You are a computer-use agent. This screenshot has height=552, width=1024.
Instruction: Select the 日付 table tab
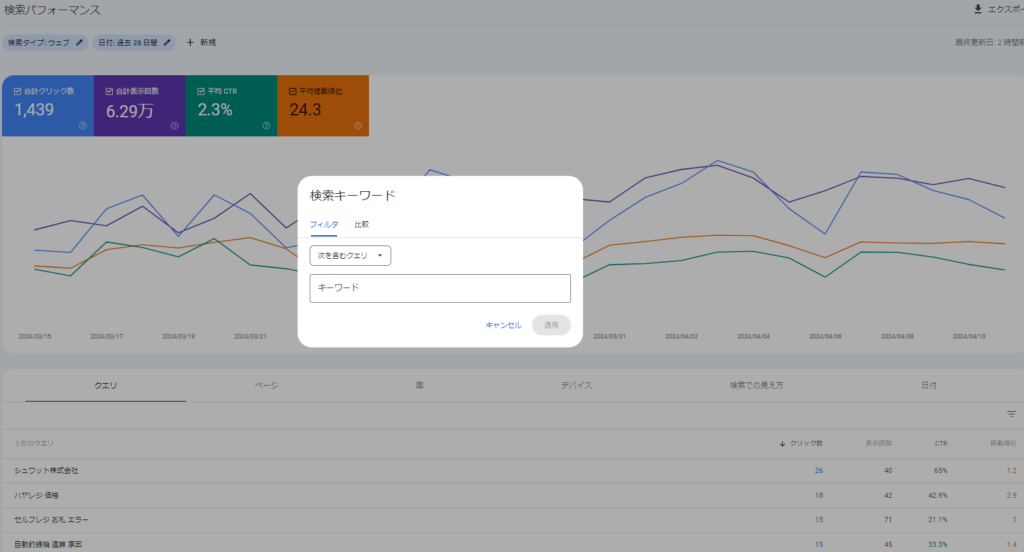coord(929,385)
